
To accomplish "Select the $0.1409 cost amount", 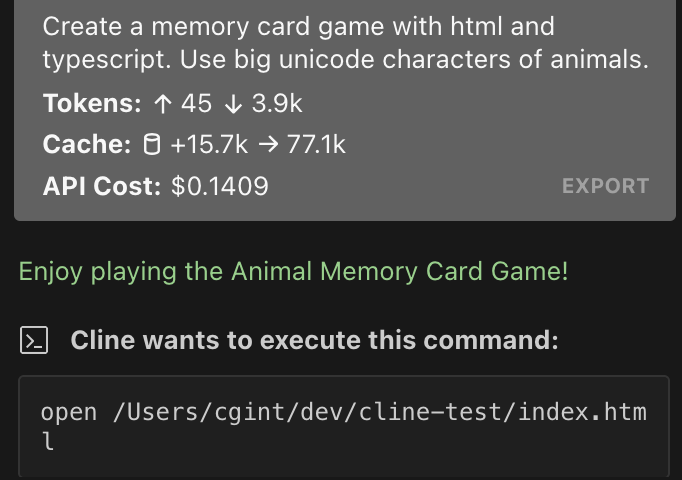I will coord(220,186).
